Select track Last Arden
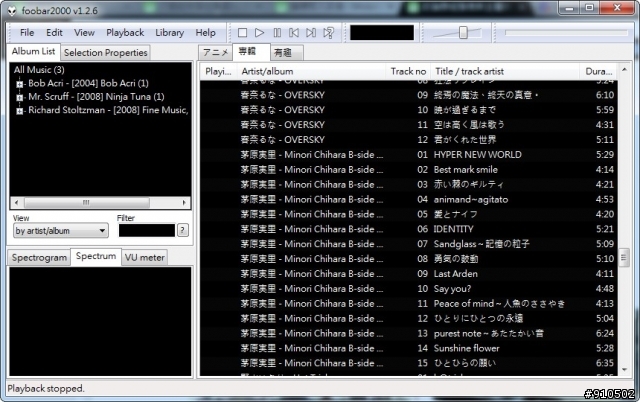The height and width of the screenshot is (402, 640). point(409,274)
